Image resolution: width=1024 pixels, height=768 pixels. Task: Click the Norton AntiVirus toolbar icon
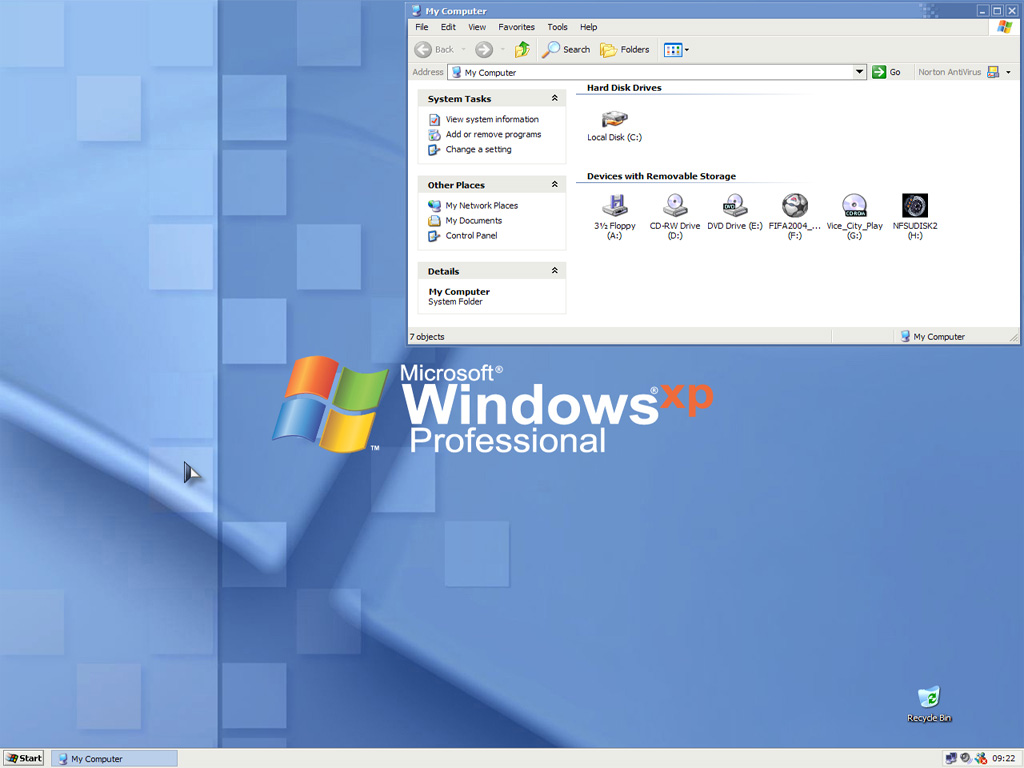993,72
